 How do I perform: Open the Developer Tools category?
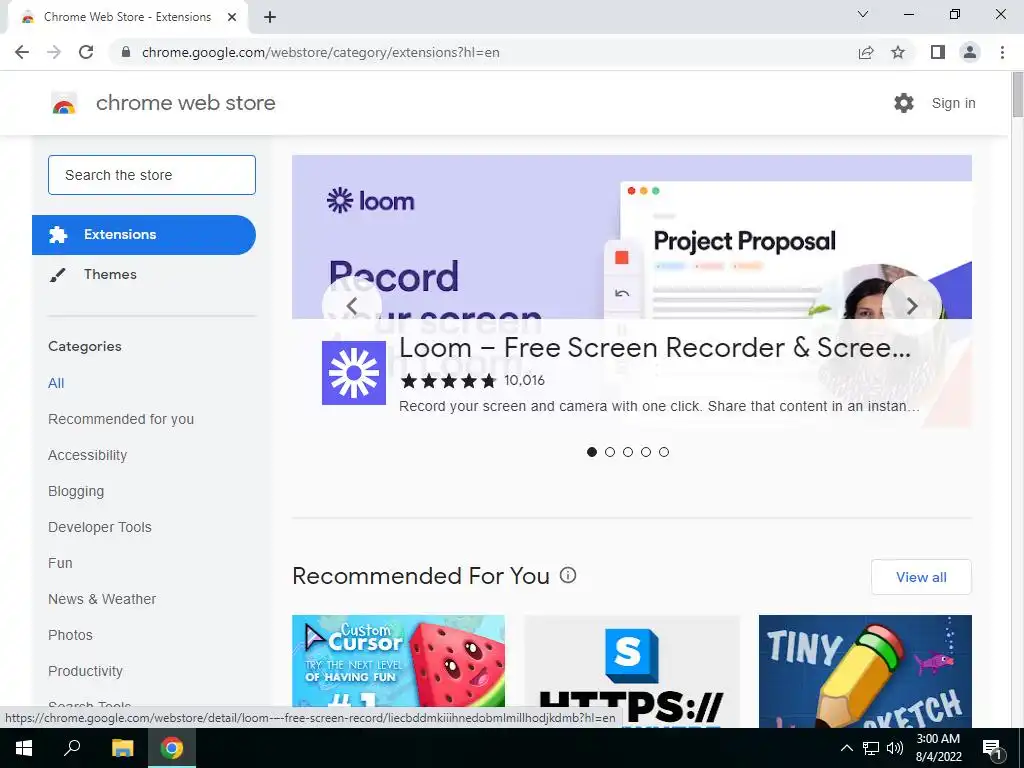pos(100,527)
